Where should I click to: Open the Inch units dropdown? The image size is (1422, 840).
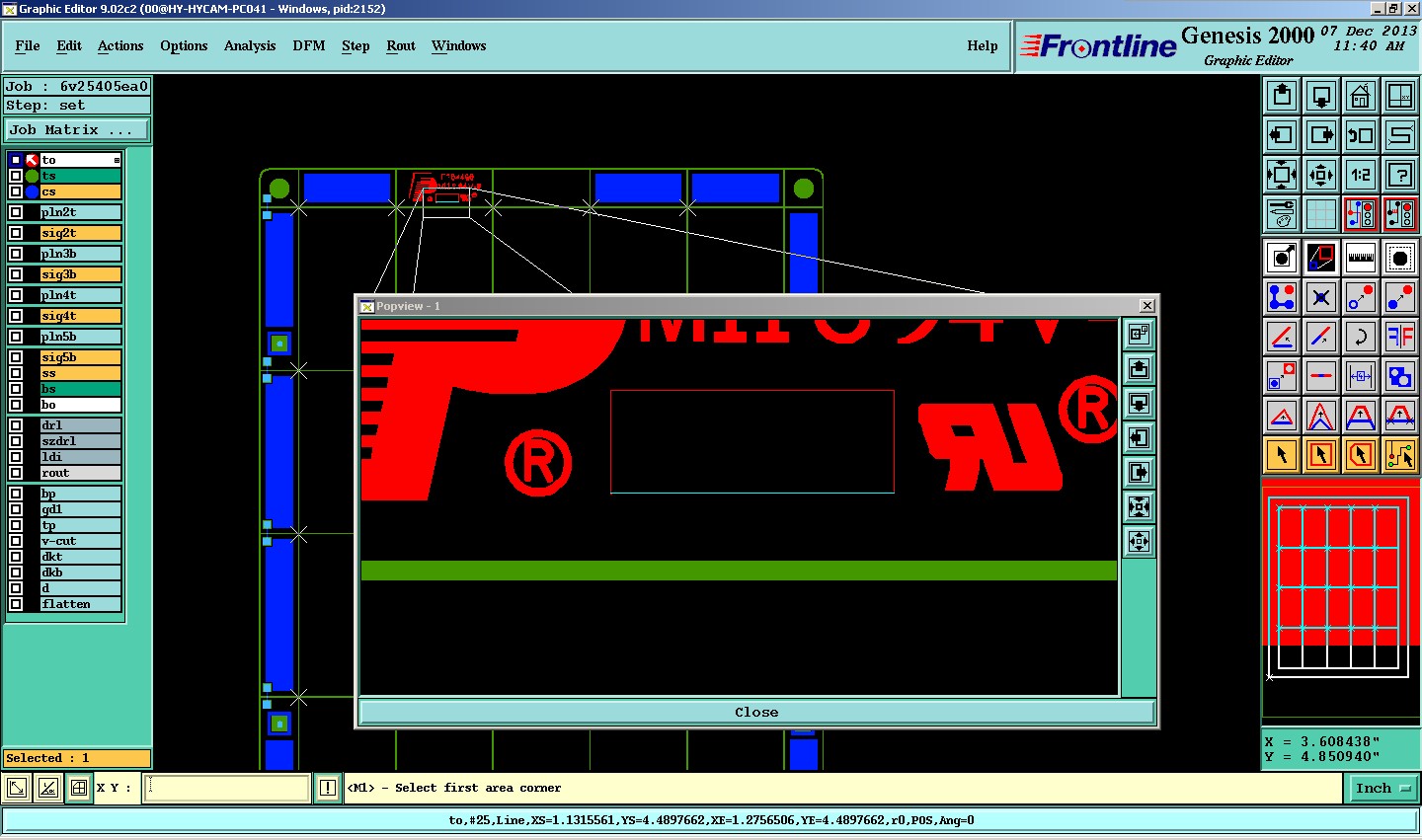(x=1382, y=788)
